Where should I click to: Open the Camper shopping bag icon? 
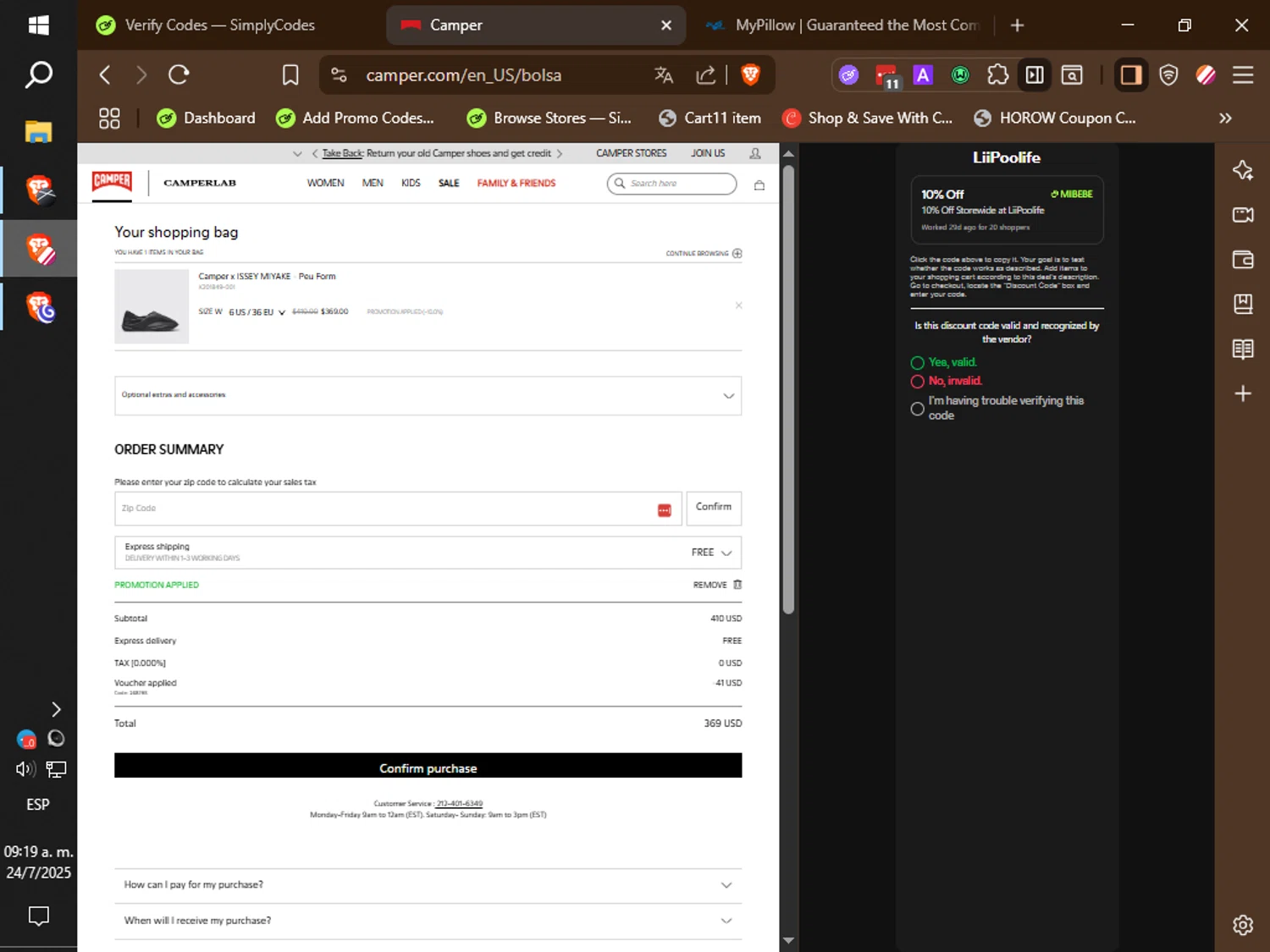pyautogui.click(x=759, y=185)
